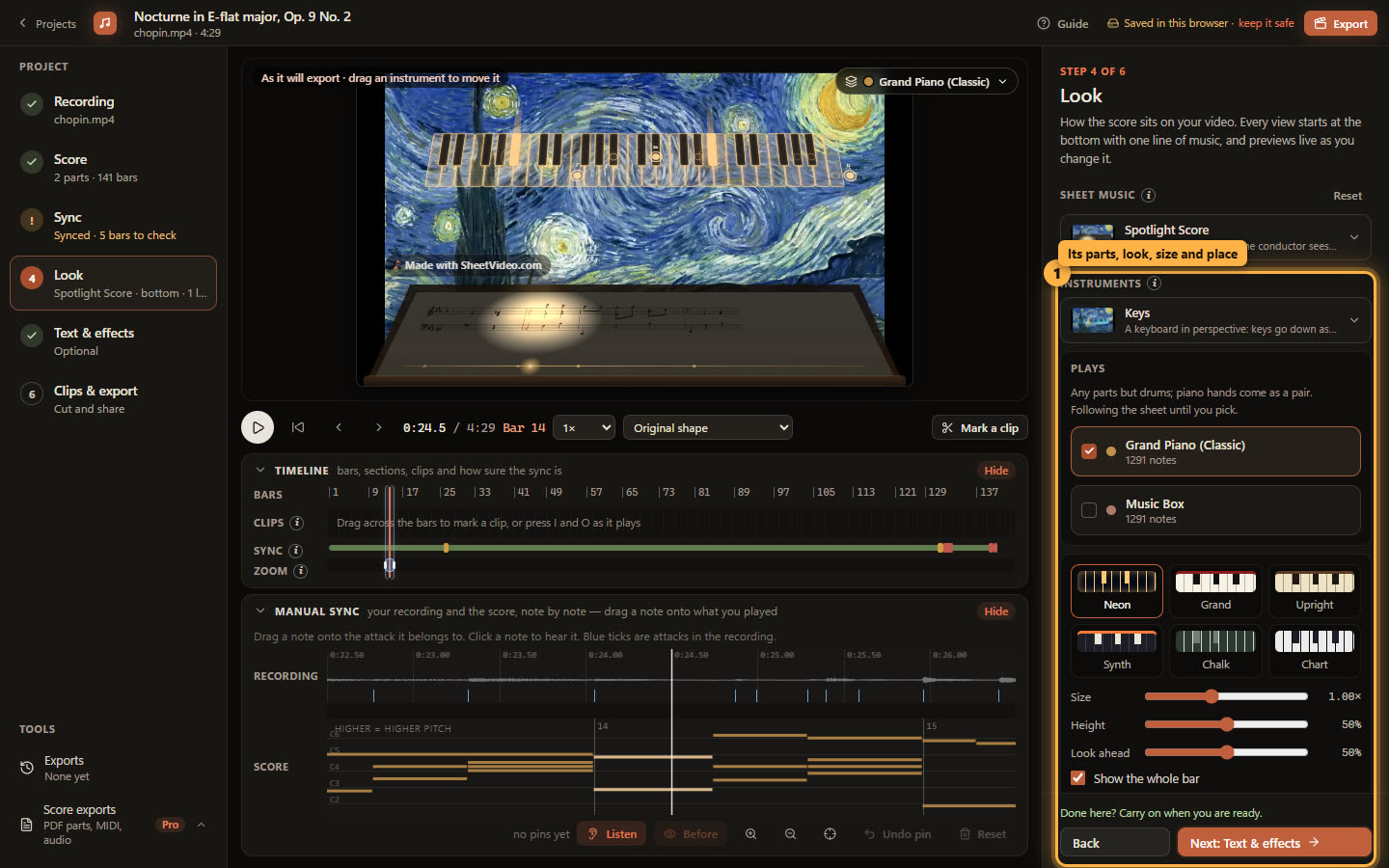The height and width of the screenshot is (868, 1389).
Task: Open the Clips & export step
Action: tap(113, 399)
